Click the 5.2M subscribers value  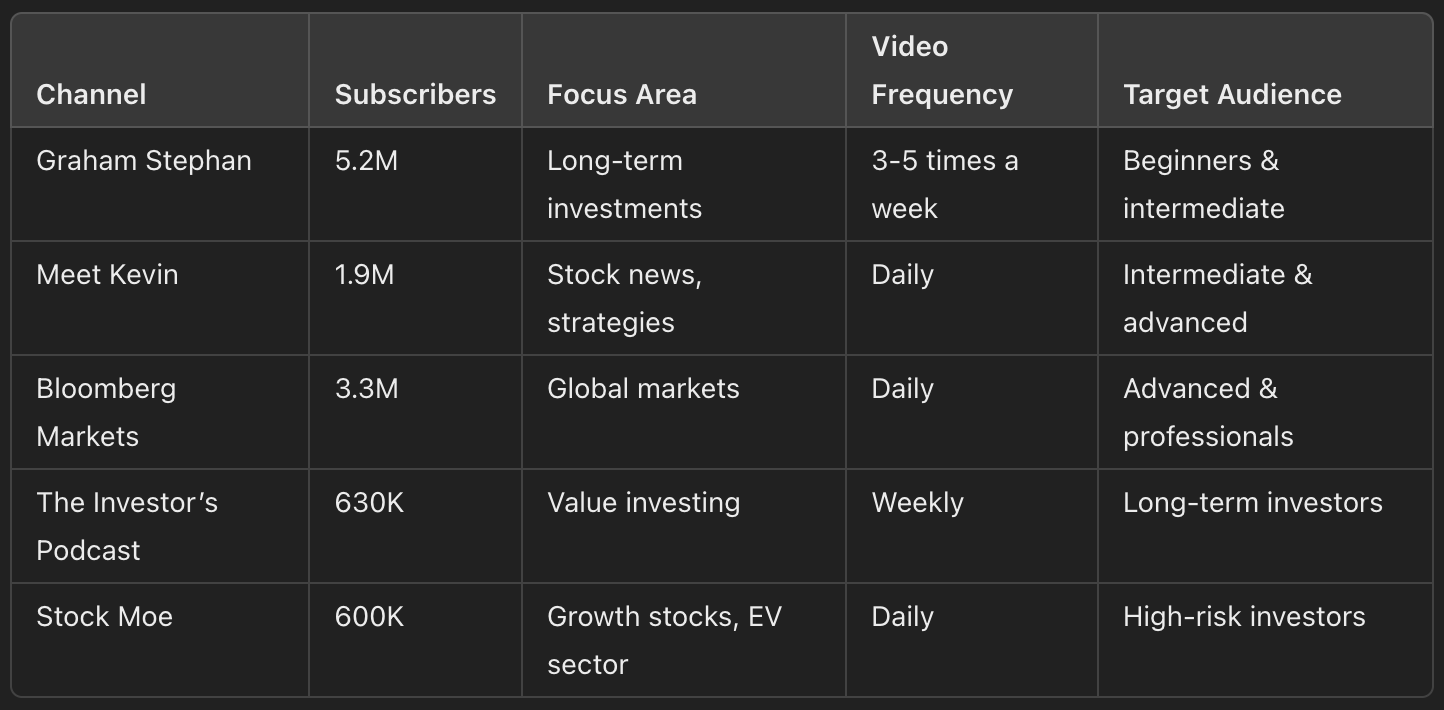pyautogui.click(x=366, y=160)
